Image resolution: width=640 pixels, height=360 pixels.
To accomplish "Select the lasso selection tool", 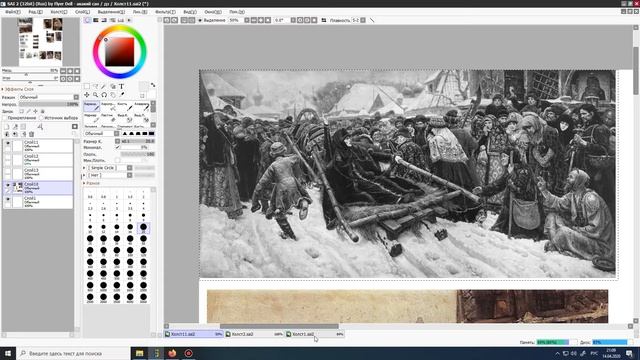I will coord(95,86).
